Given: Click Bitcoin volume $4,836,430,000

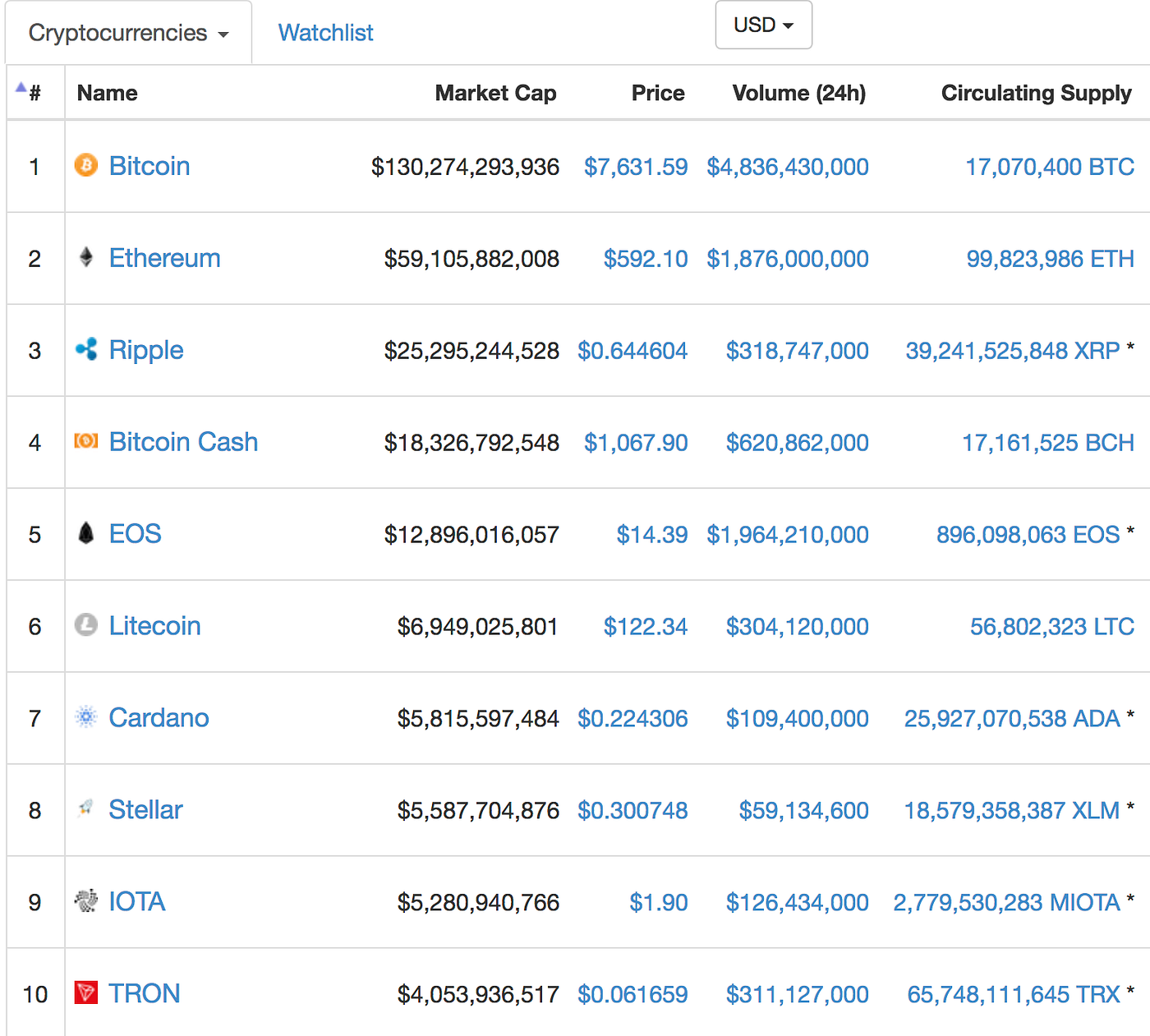Looking at the screenshot, I should [788, 167].
